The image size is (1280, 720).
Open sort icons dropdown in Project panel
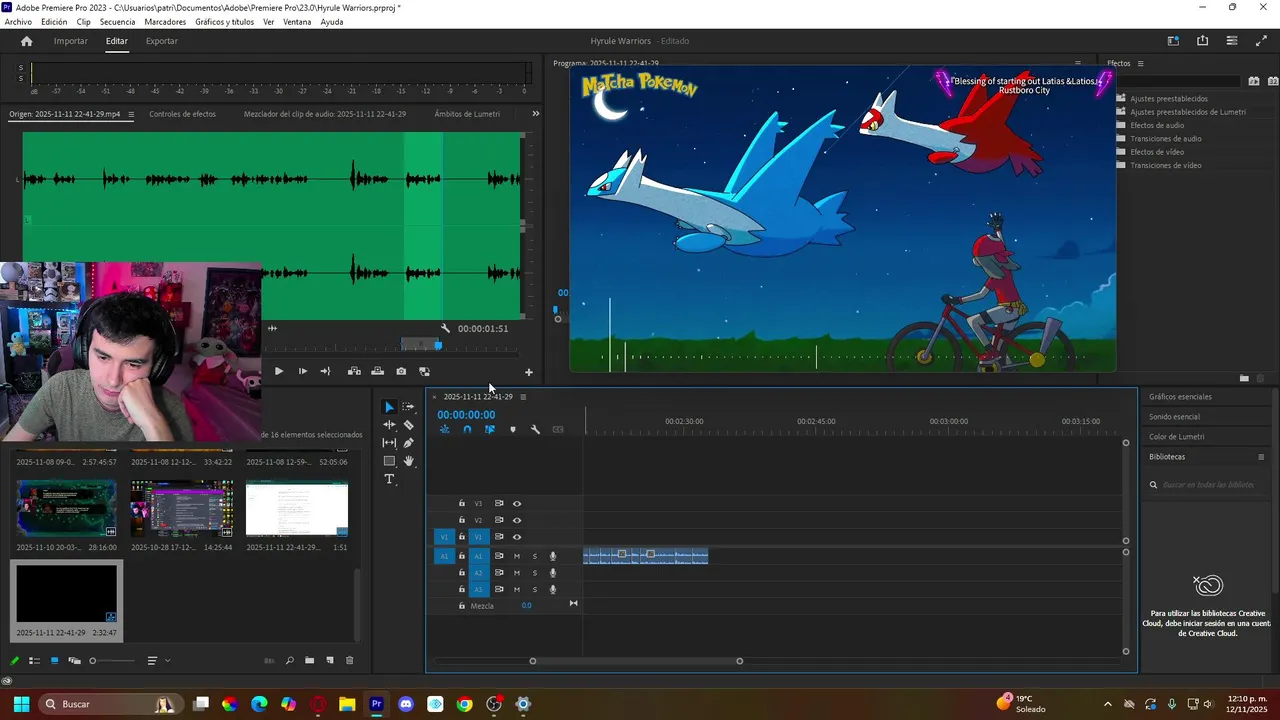158,661
